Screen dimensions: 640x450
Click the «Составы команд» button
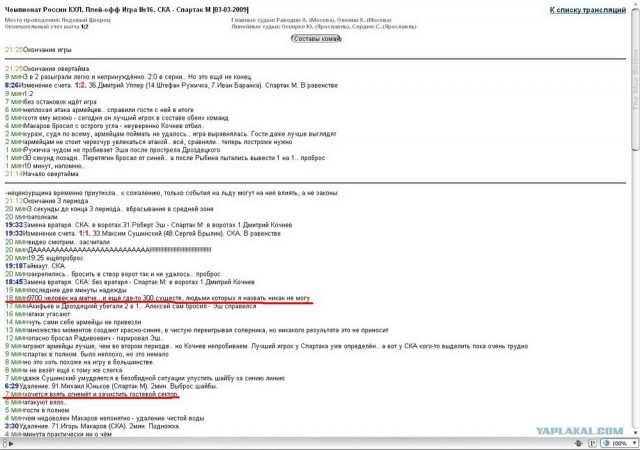pos(316,39)
